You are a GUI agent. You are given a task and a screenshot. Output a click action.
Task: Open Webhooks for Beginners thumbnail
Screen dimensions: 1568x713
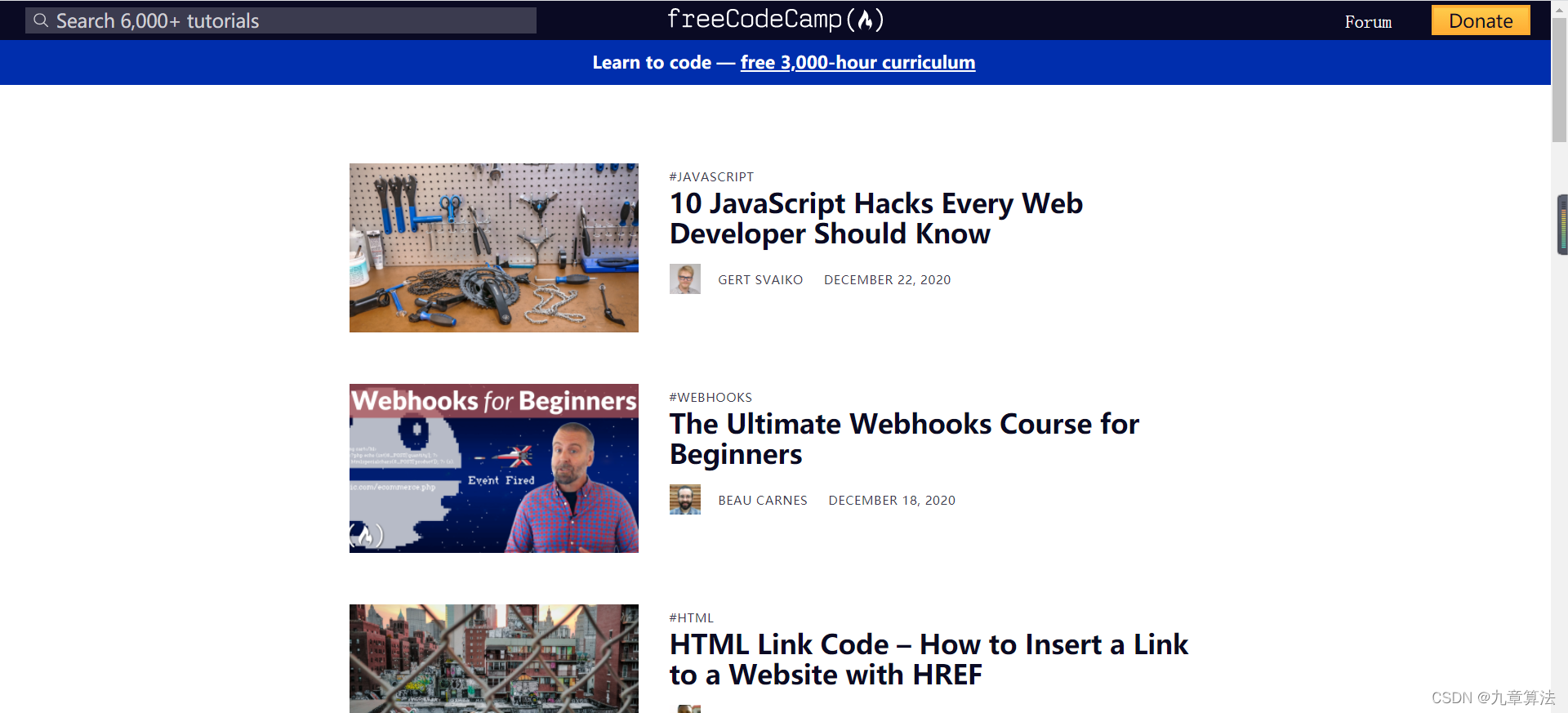click(x=494, y=468)
